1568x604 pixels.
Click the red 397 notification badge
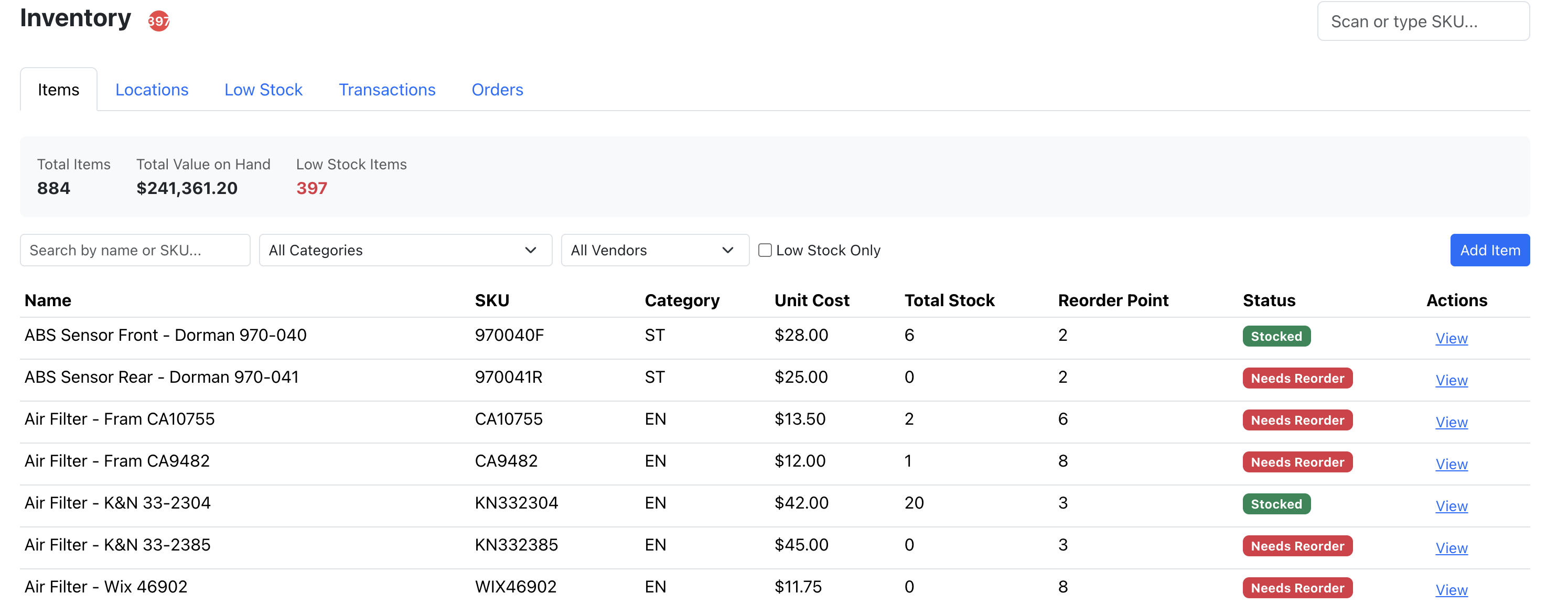pyautogui.click(x=159, y=21)
